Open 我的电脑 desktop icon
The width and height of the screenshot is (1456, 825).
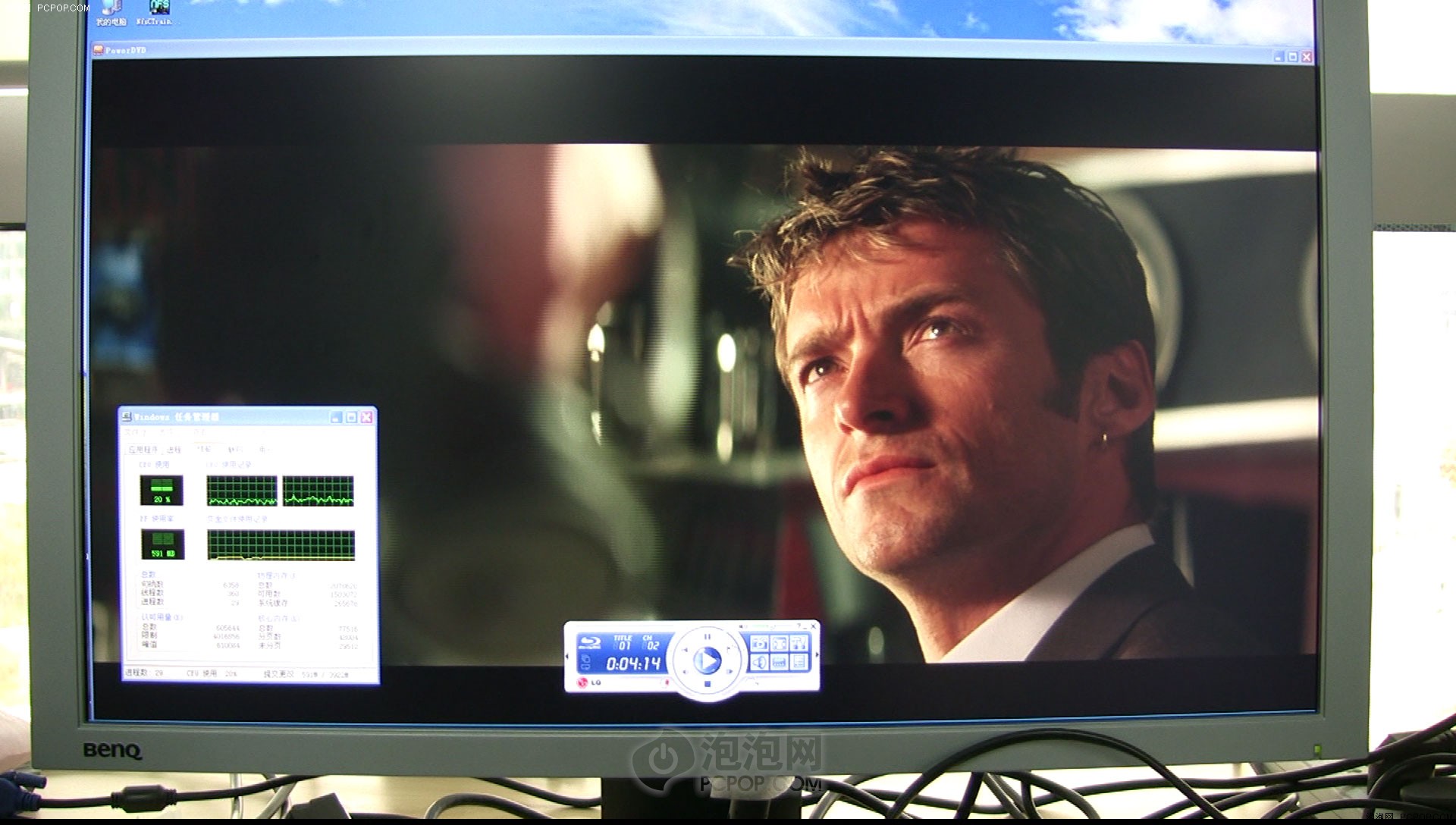coord(111,13)
